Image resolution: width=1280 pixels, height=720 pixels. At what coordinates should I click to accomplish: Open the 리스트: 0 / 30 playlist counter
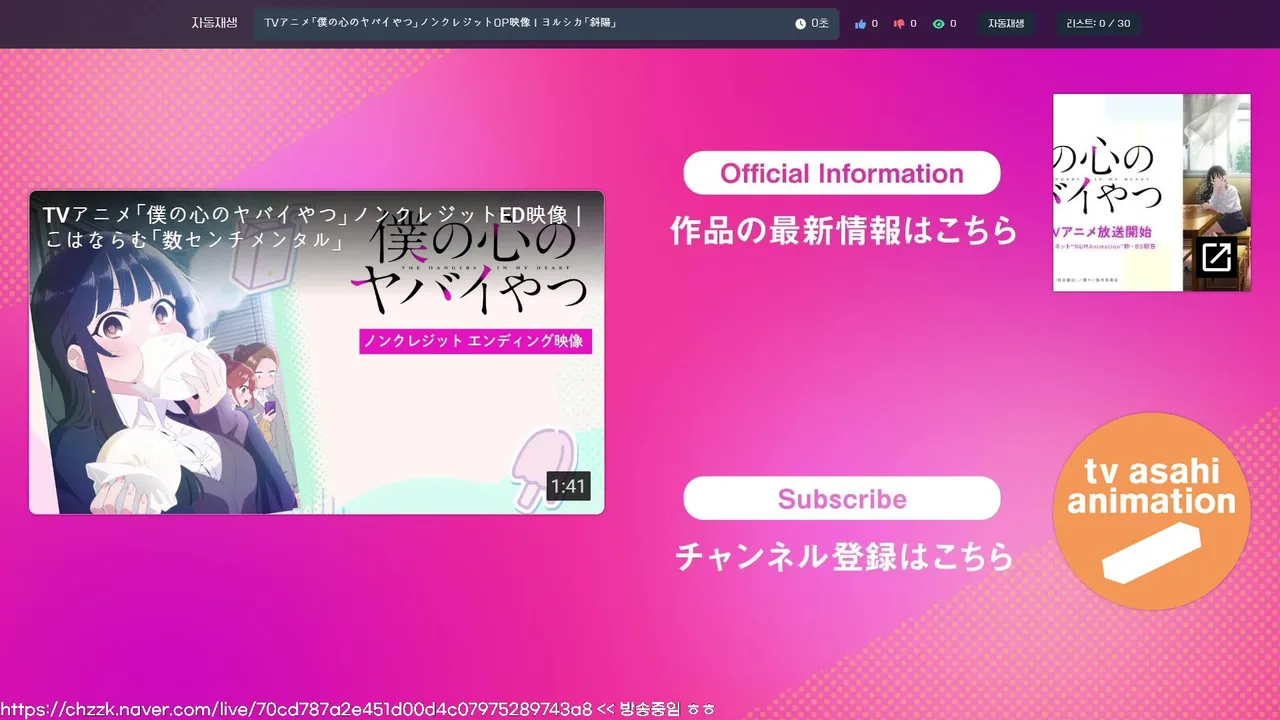pyautogui.click(x=1098, y=23)
